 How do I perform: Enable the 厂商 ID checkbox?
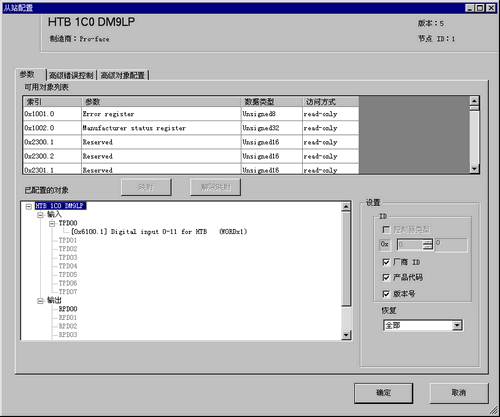click(386, 262)
